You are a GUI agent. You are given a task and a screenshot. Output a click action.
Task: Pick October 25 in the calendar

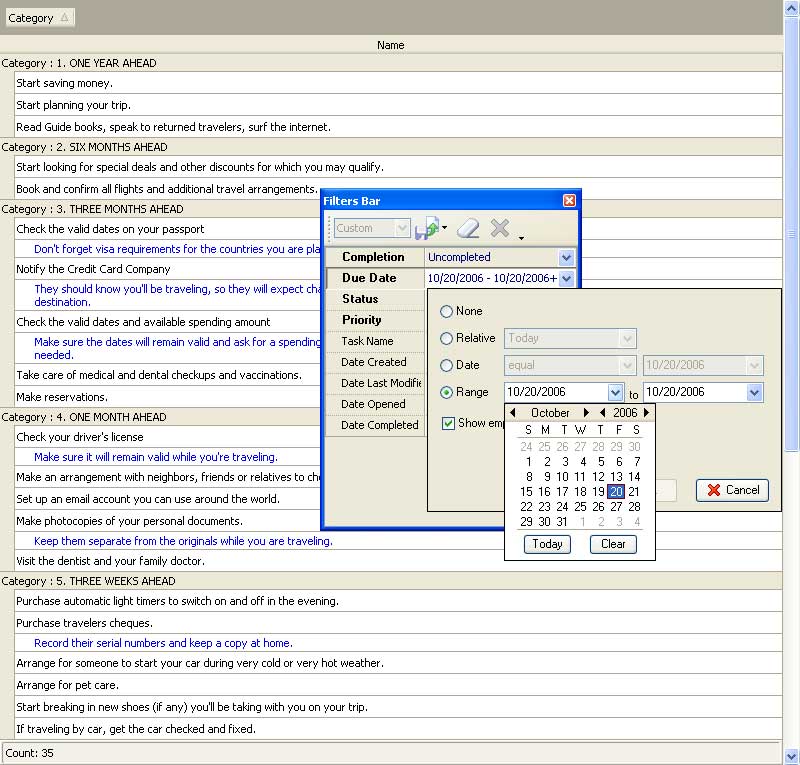[x=580, y=507]
